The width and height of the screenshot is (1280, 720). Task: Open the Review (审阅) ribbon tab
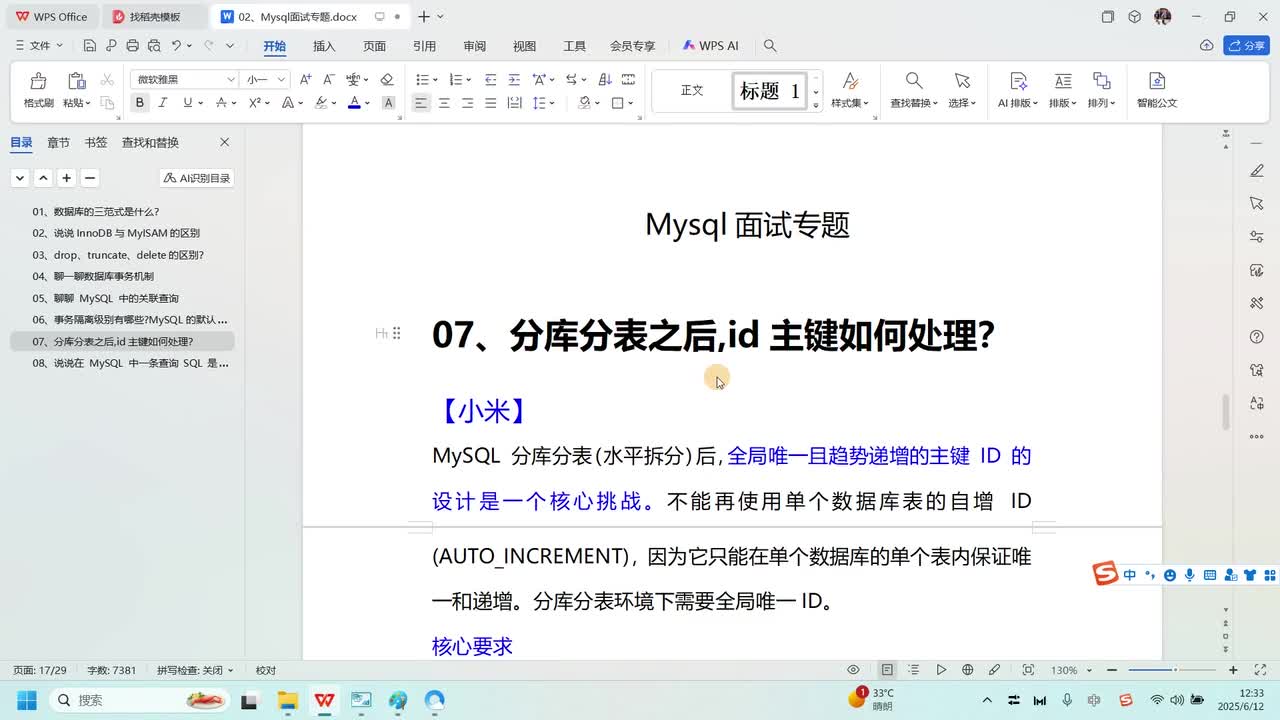(474, 46)
